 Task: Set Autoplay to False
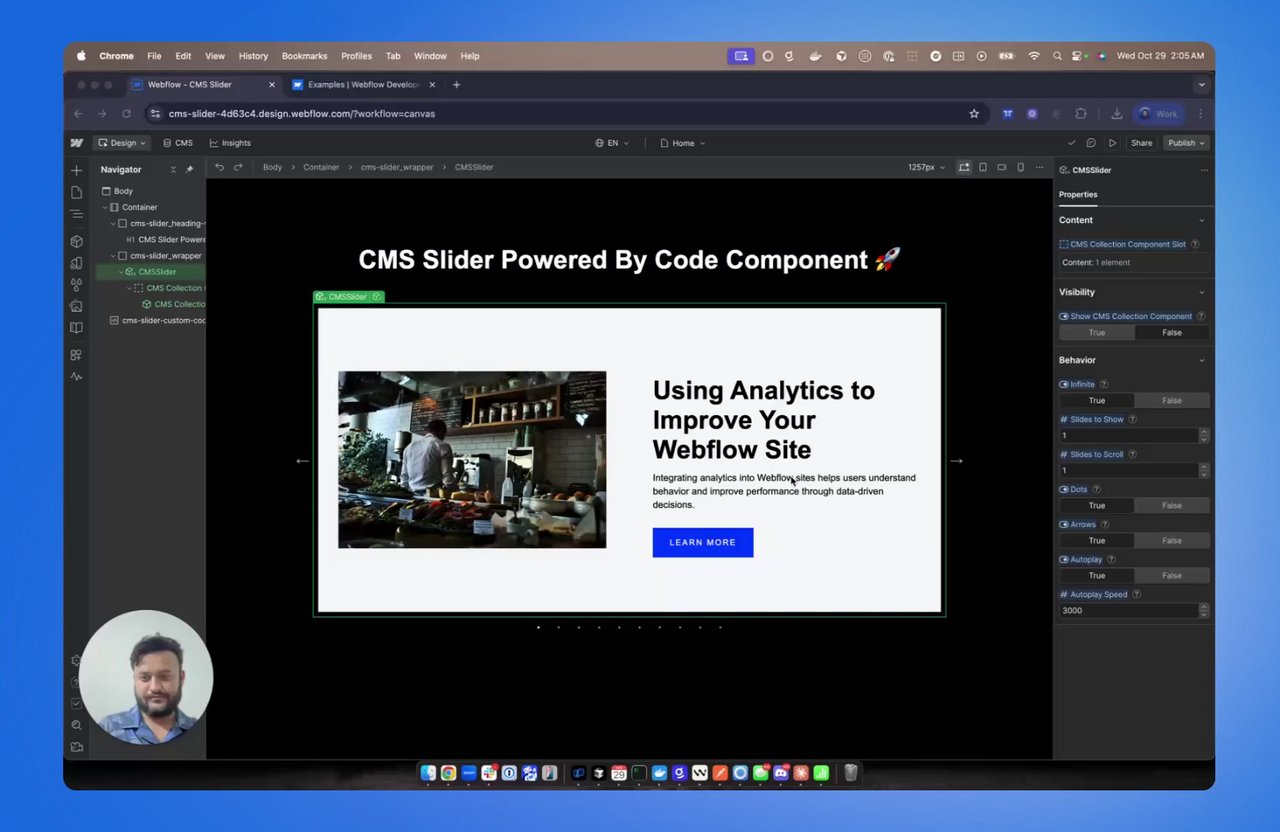click(x=1172, y=576)
